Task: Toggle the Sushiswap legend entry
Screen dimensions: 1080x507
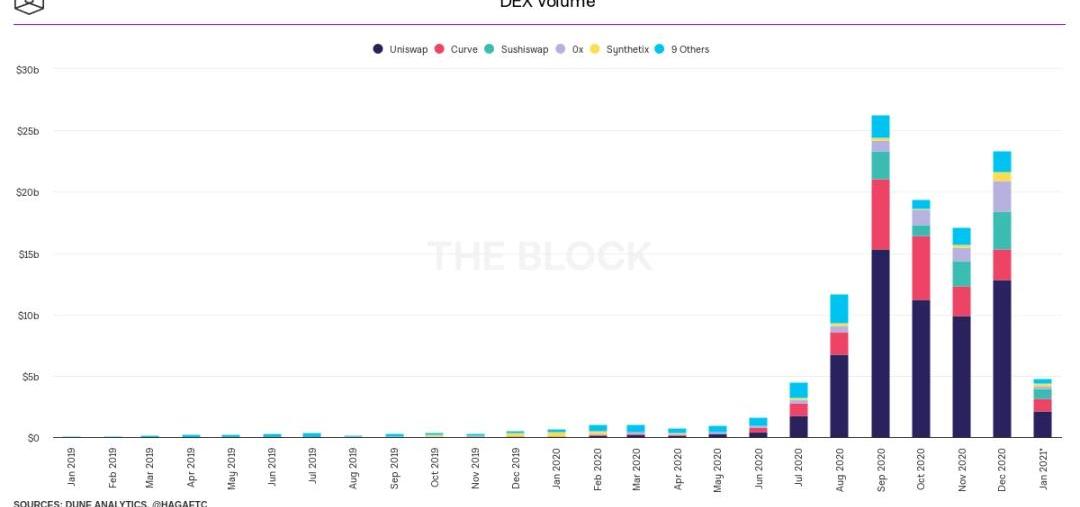Action: (516, 49)
